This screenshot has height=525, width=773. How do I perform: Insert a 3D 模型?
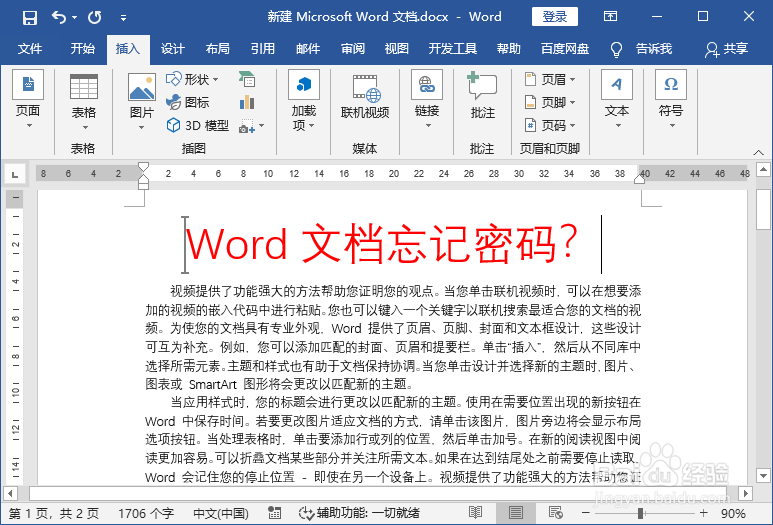click(198, 125)
